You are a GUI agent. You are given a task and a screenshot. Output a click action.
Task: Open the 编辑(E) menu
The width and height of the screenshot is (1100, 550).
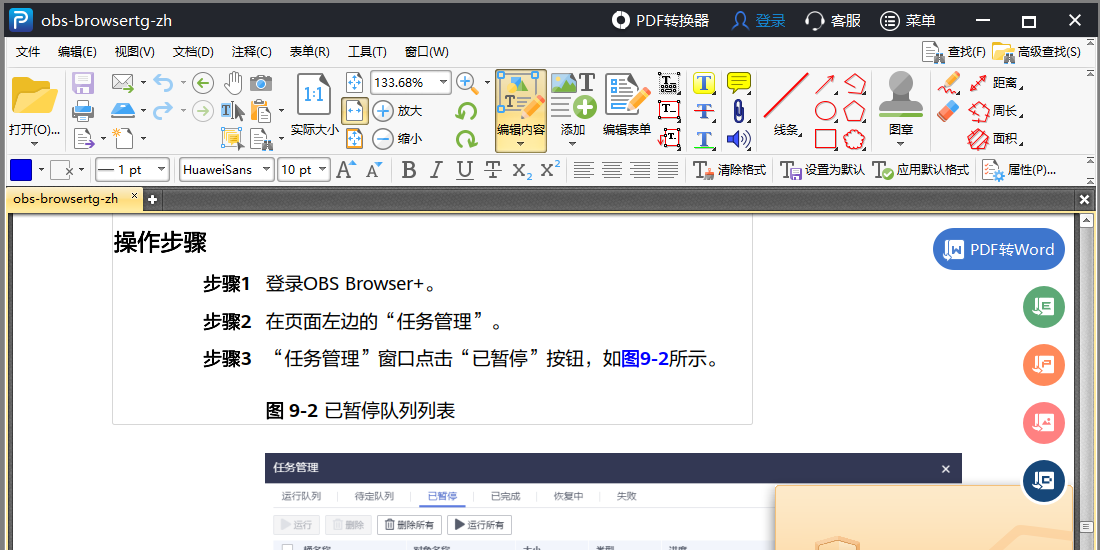77,52
